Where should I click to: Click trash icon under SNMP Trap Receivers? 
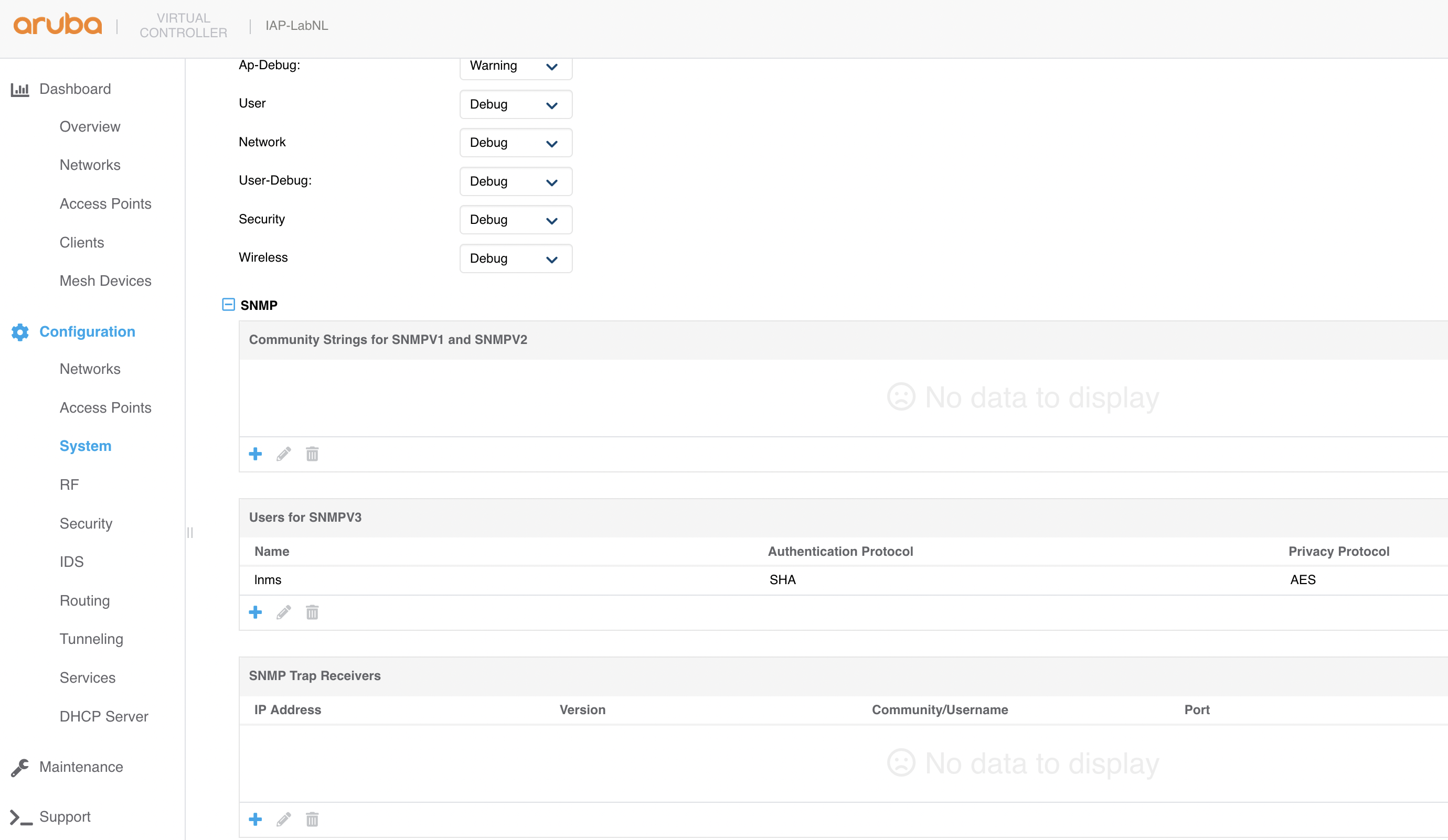(x=312, y=819)
